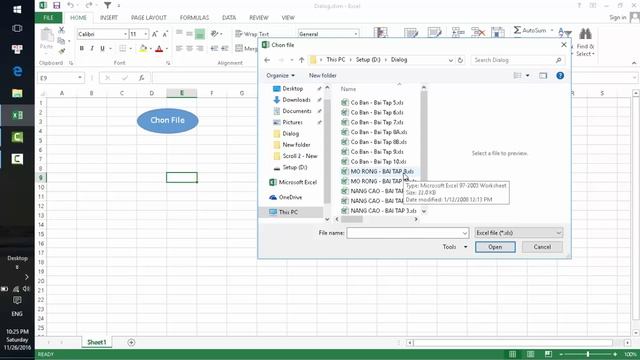Open the Excel file type filter dropdown
This screenshot has height=360, width=640.
pos(519,233)
